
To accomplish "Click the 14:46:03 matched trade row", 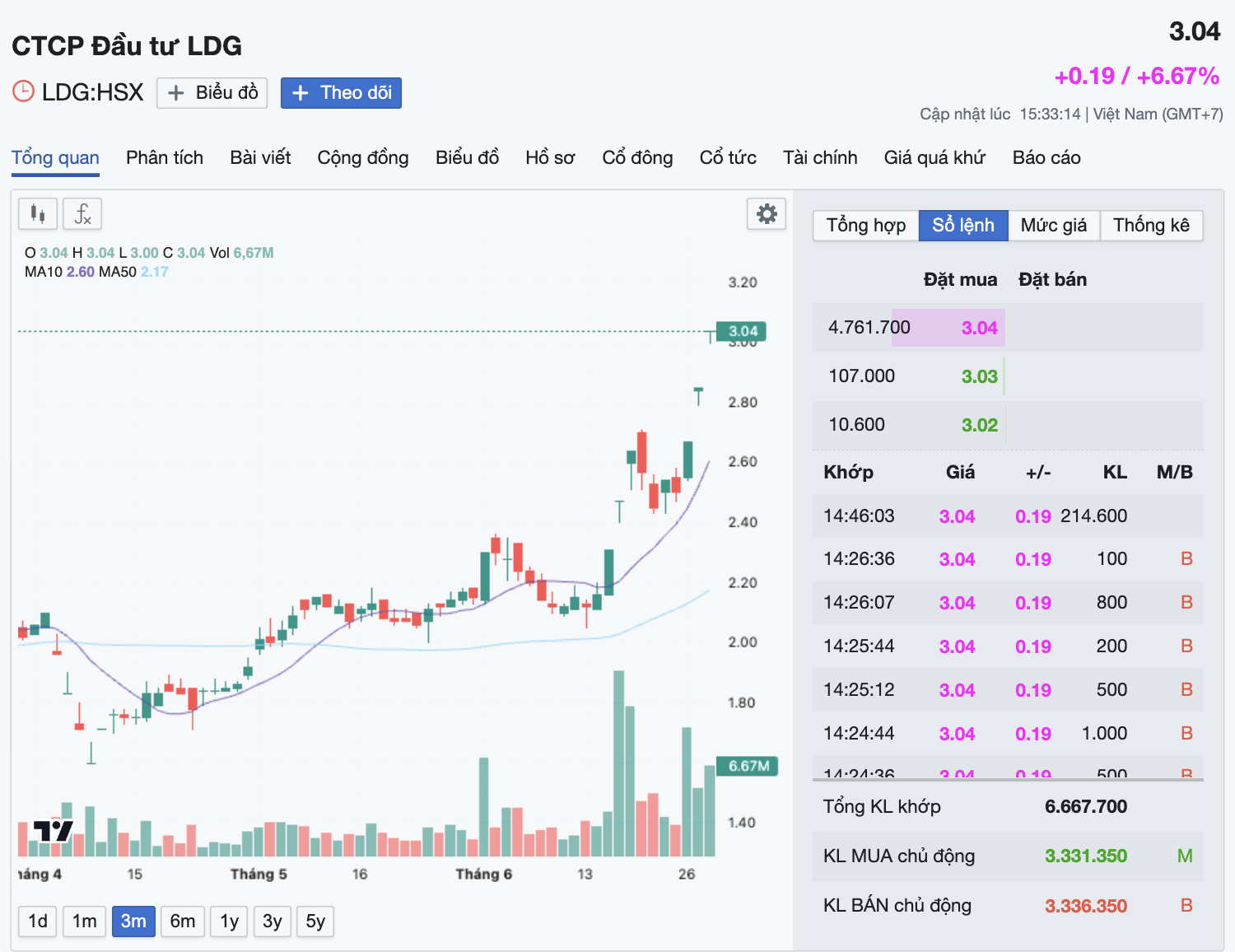I will (1008, 516).
